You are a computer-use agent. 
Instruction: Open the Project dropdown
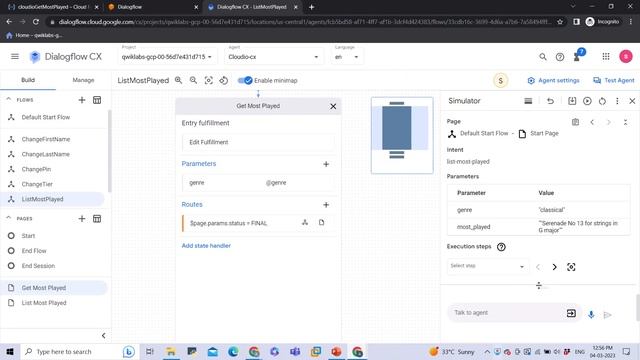(167, 57)
